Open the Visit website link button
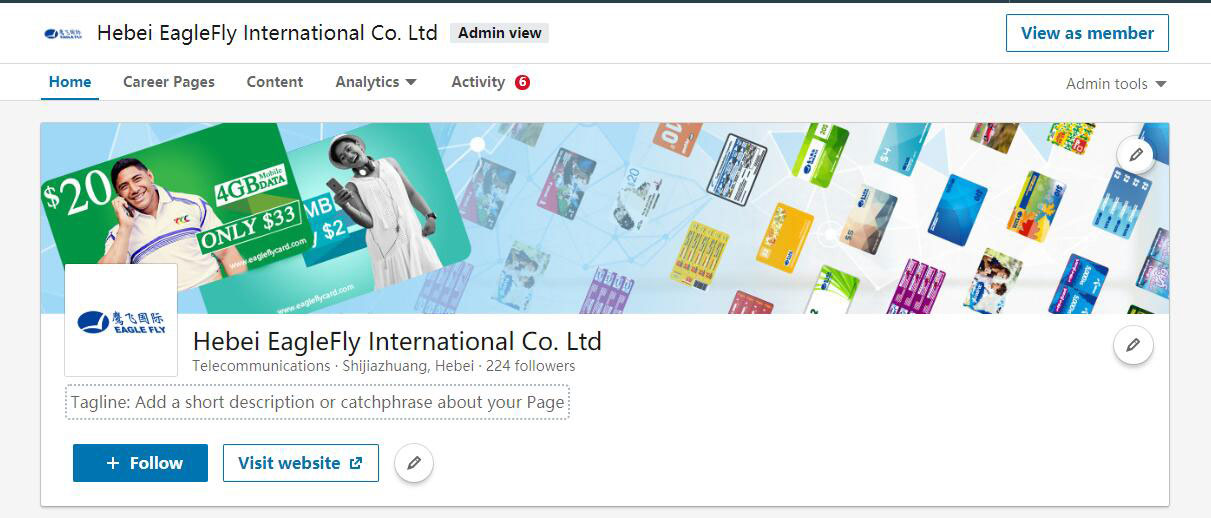Image resolution: width=1211 pixels, height=518 pixels. tap(301, 463)
